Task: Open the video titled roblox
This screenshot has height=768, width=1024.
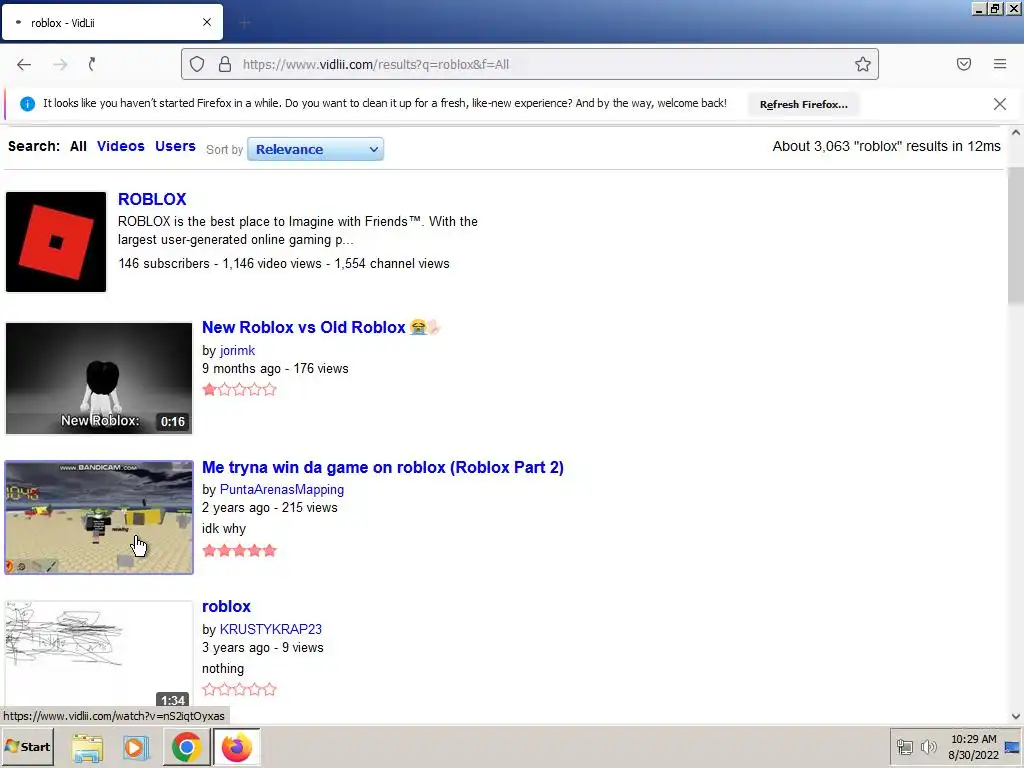Action: coord(226,607)
